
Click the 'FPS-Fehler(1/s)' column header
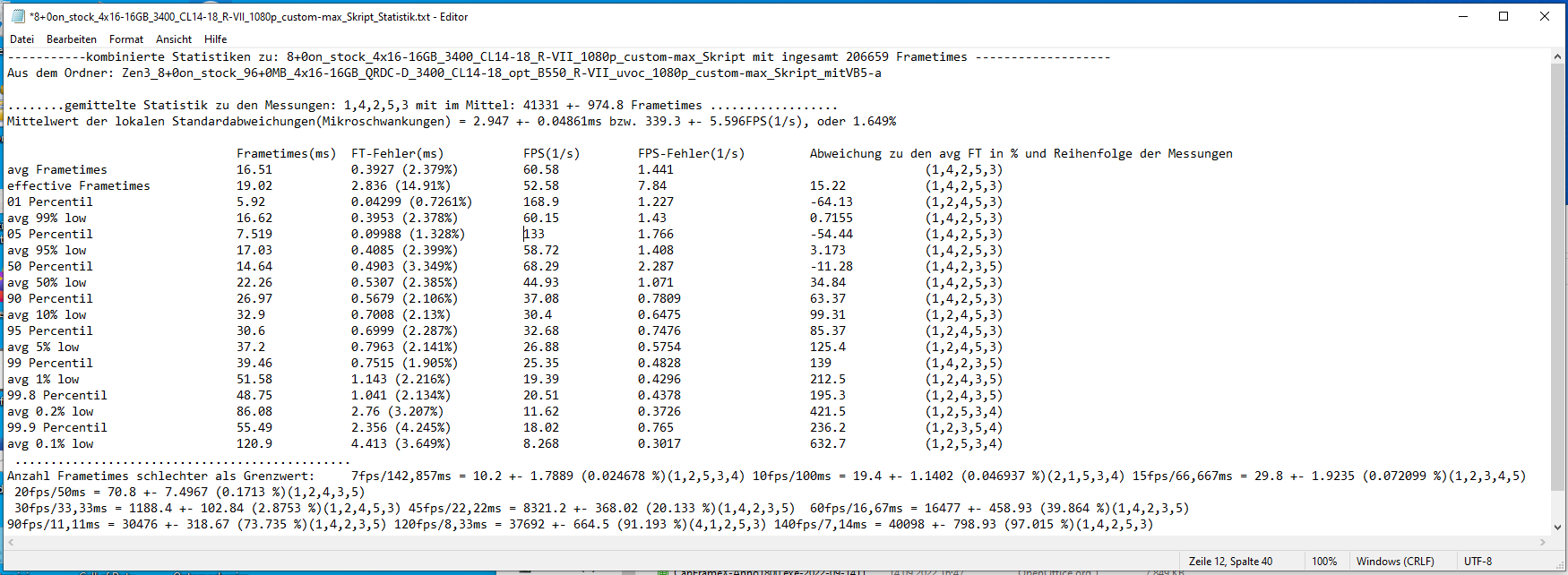[692, 154]
